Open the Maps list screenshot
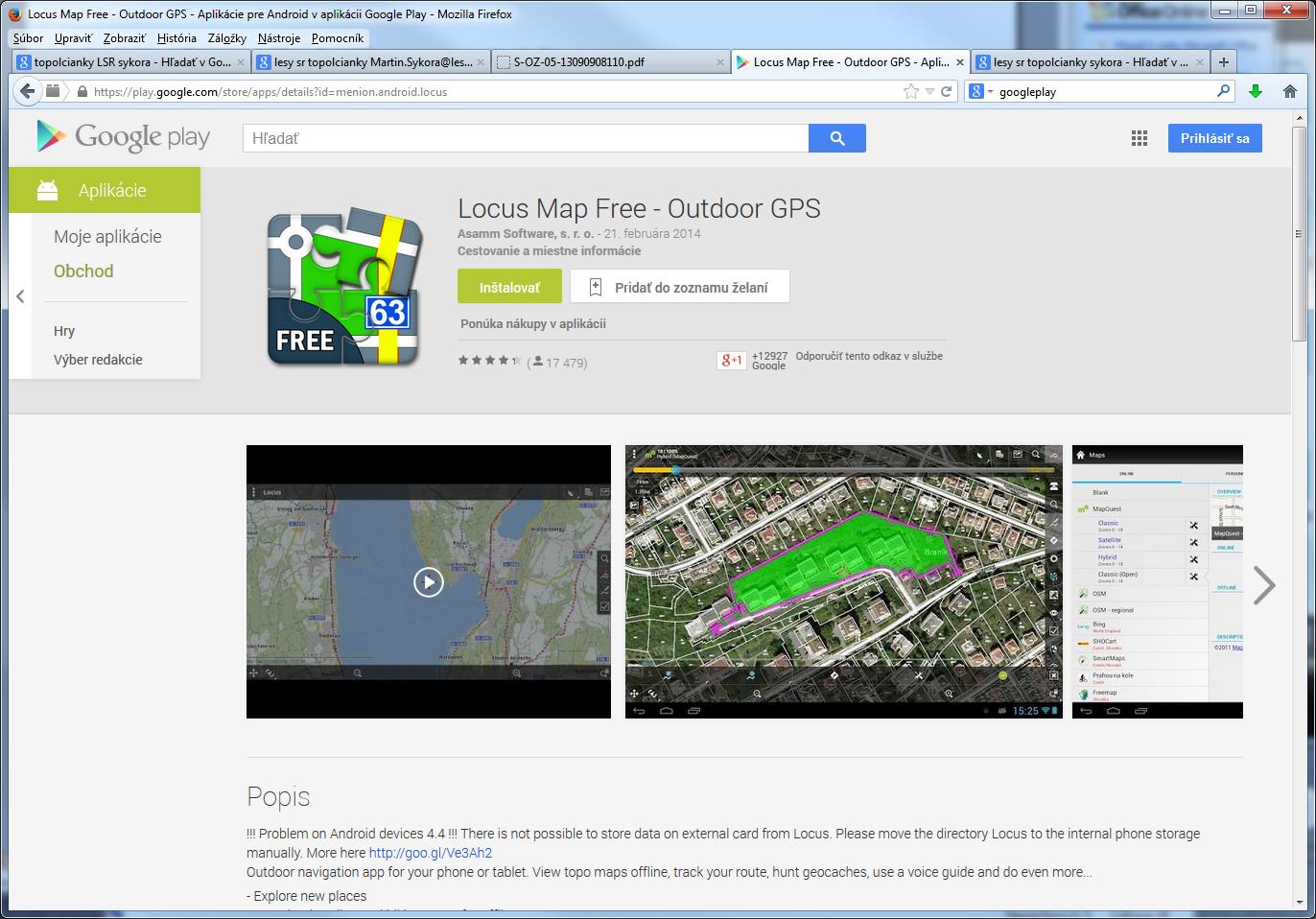 coord(1158,581)
